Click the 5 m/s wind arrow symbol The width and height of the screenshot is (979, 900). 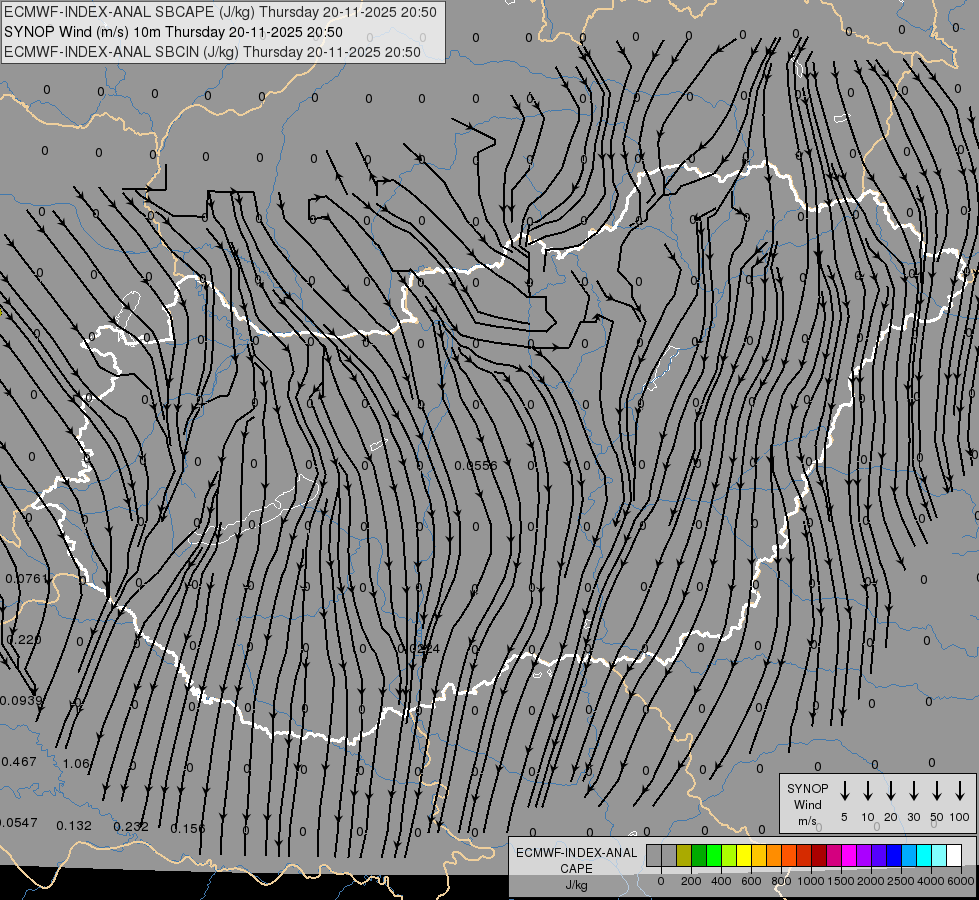[844, 791]
